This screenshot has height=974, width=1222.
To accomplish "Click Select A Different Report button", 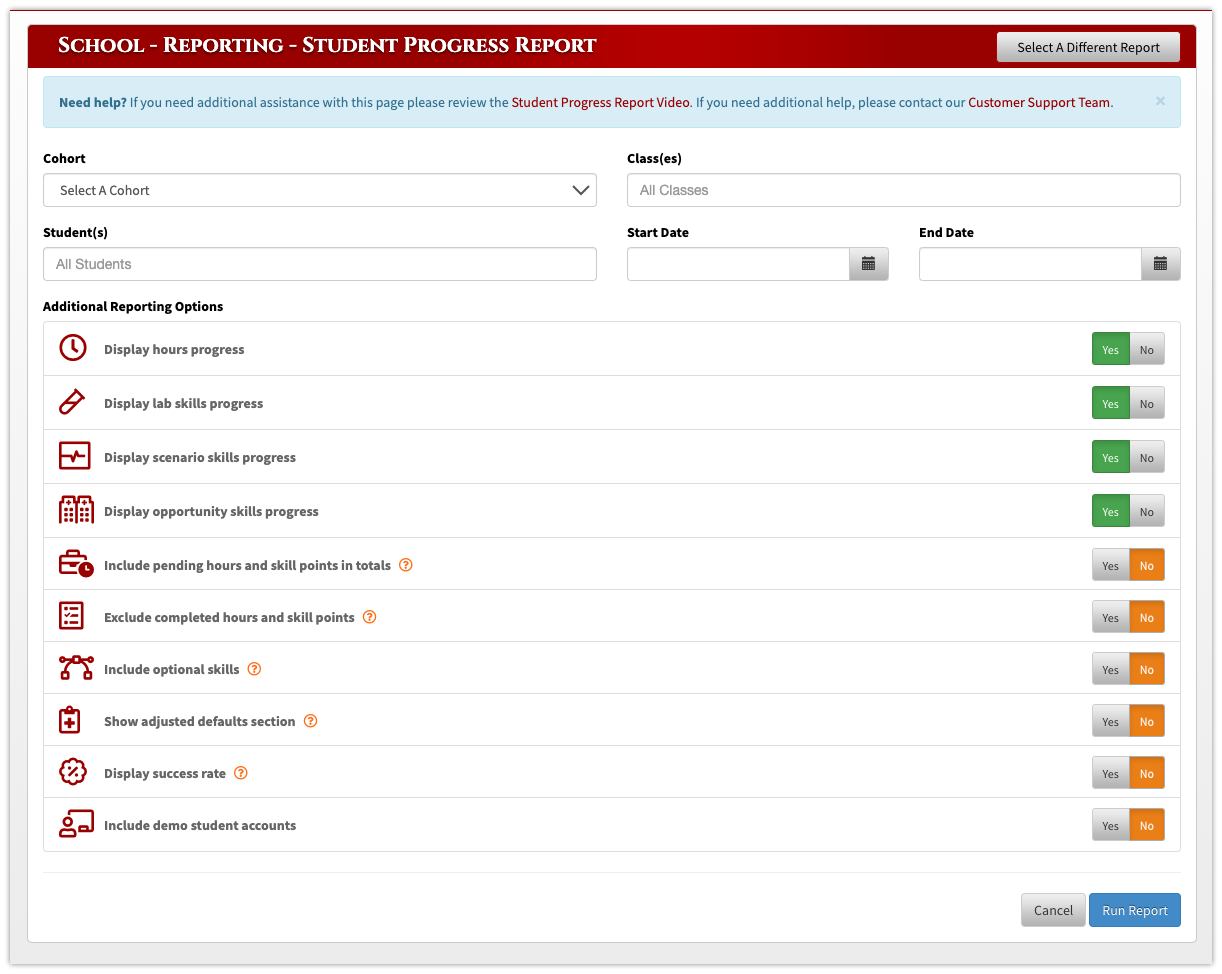I will [1088, 47].
